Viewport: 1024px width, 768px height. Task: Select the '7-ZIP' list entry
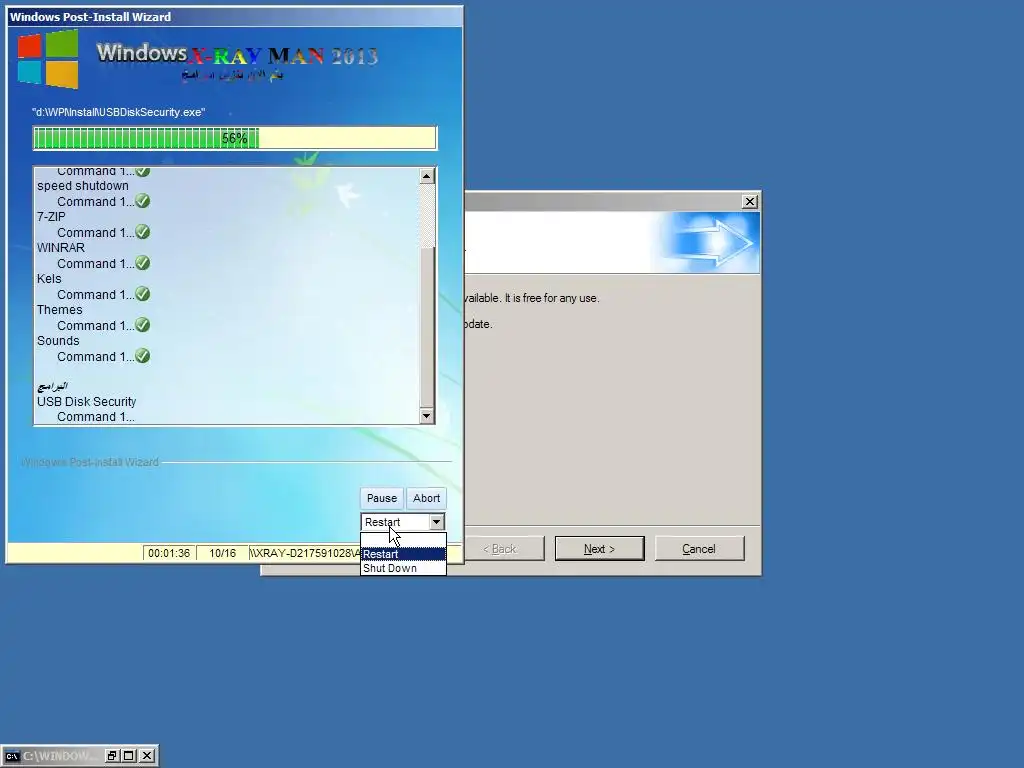click(51, 216)
